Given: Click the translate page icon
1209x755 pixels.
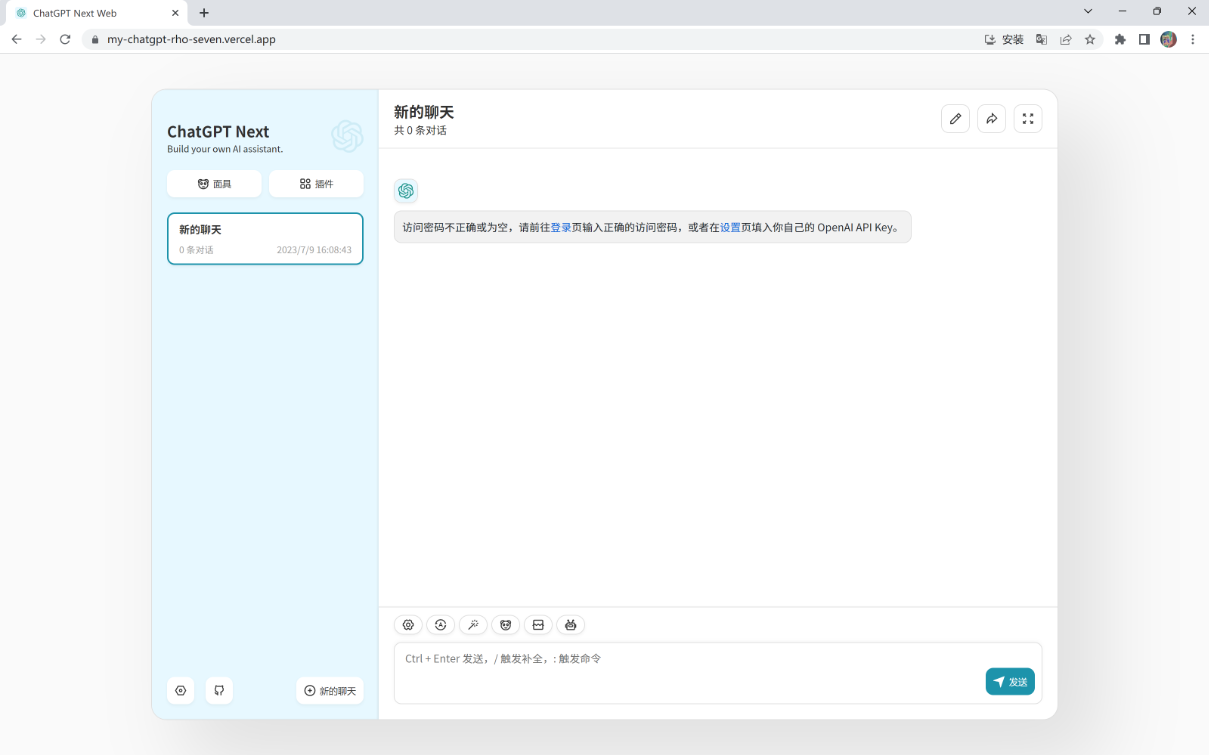Looking at the screenshot, I should [x=1041, y=39].
